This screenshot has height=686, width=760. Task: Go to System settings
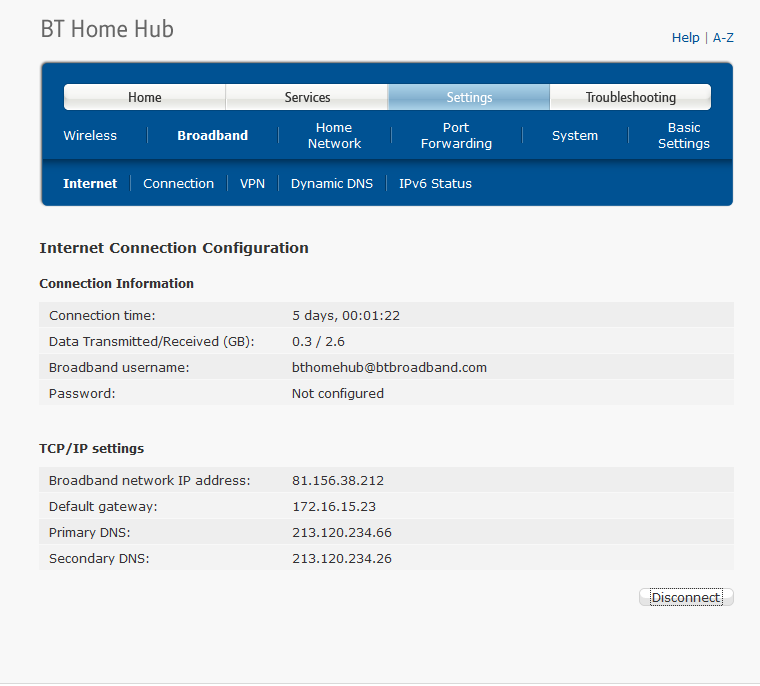point(575,135)
